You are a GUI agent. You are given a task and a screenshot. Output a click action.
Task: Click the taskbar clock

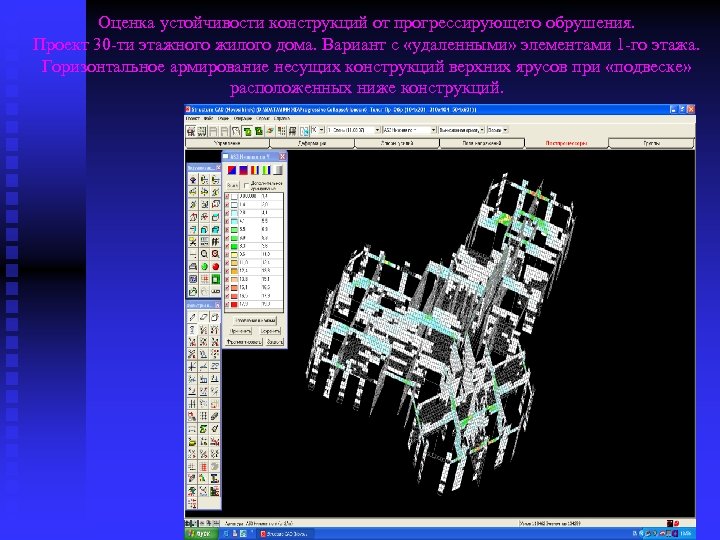686,534
